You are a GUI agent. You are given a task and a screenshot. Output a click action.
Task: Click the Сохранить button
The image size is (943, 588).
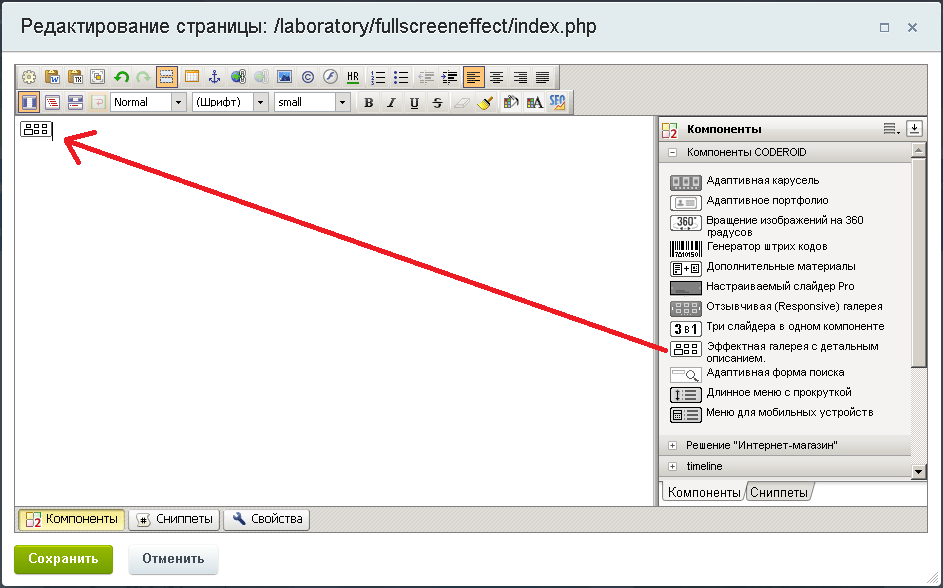coord(63,559)
